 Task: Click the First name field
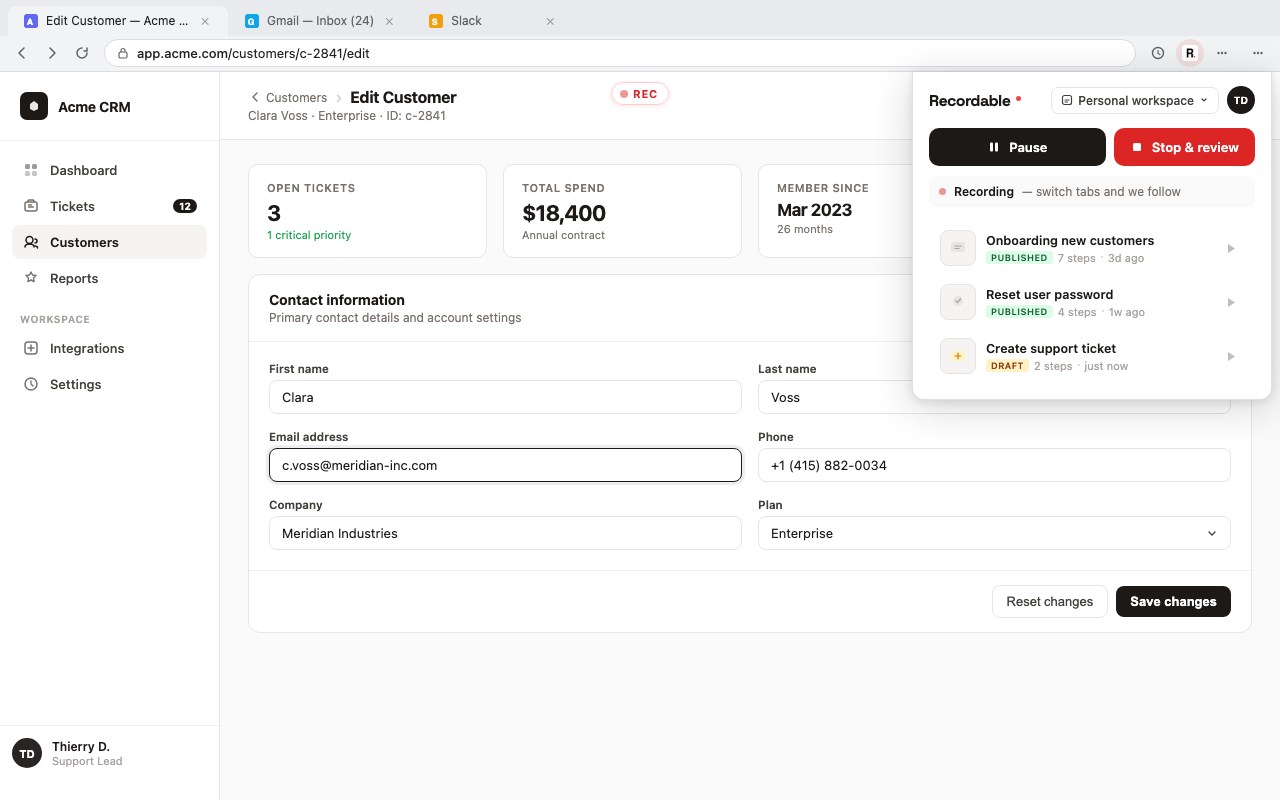click(505, 397)
